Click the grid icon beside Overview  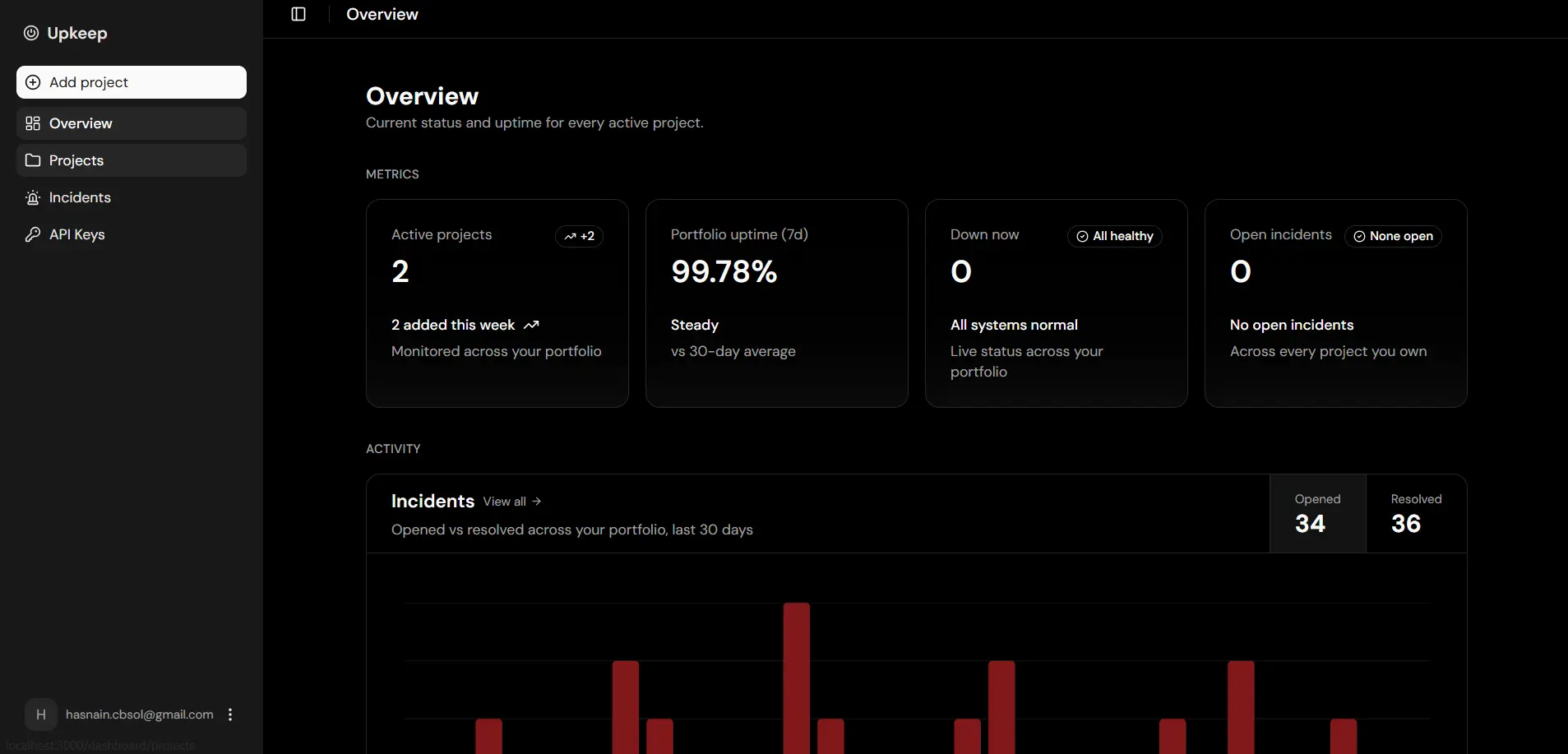pyautogui.click(x=33, y=123)
